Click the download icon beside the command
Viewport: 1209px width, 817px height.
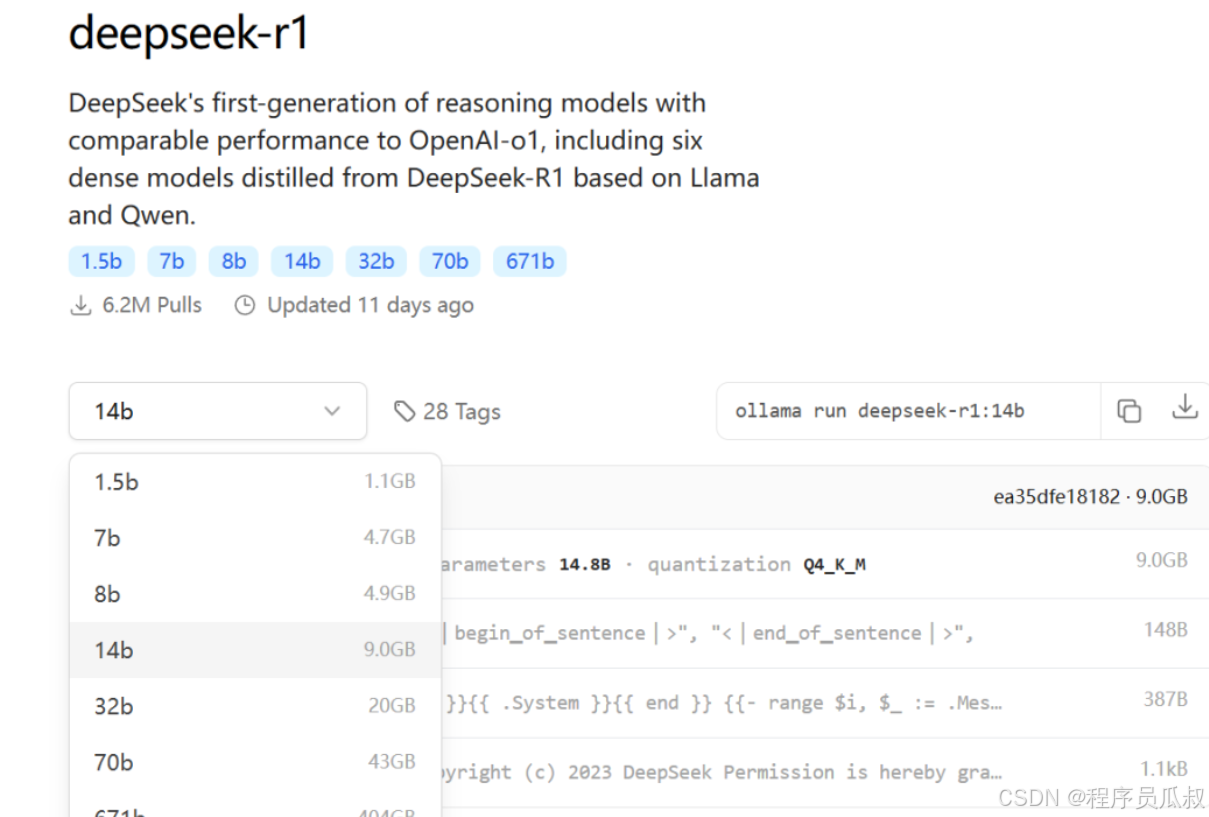(1185, 407)
